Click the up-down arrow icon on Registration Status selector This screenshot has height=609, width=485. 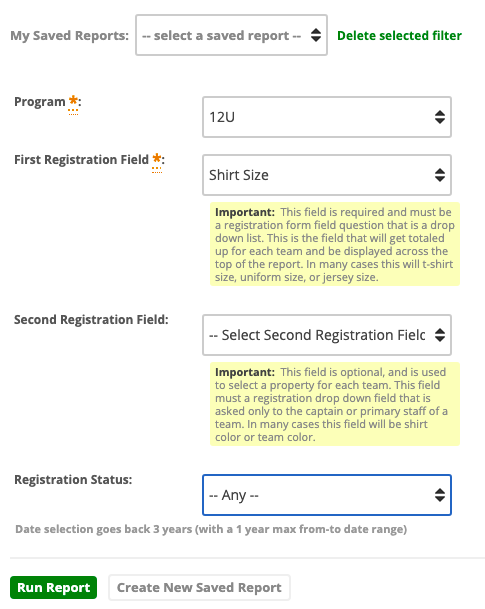440,495
